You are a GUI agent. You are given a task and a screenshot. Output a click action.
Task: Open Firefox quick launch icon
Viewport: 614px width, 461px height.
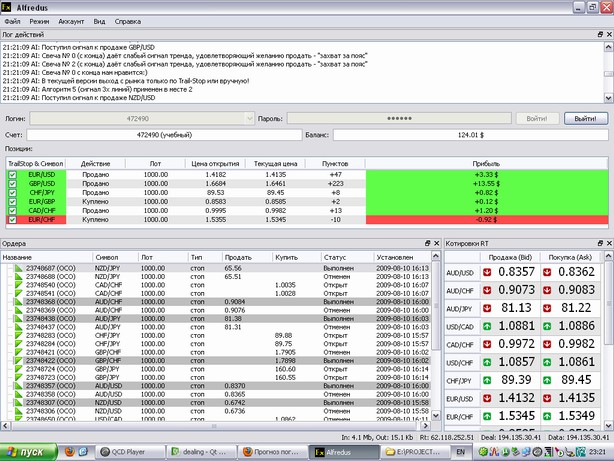point(70,452)
